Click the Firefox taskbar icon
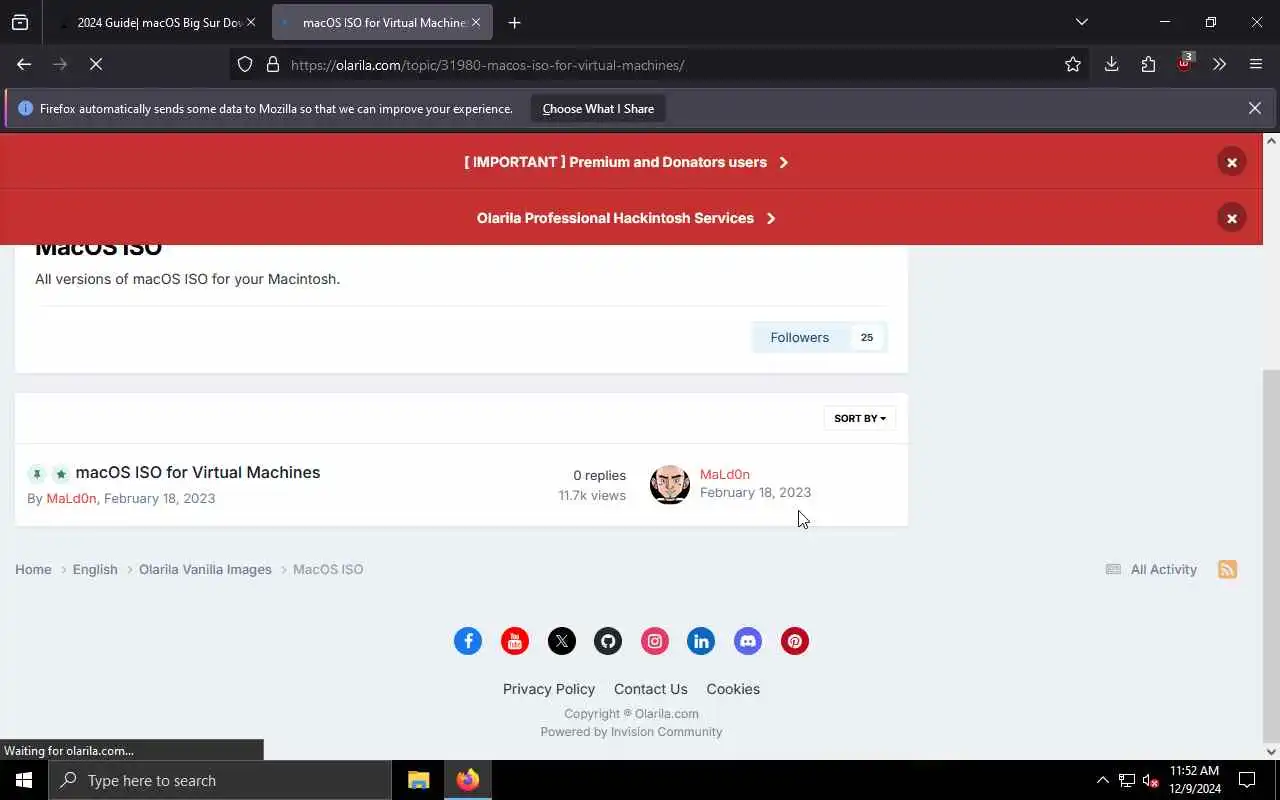This screenshot has width=1280, height=800. 467,780
